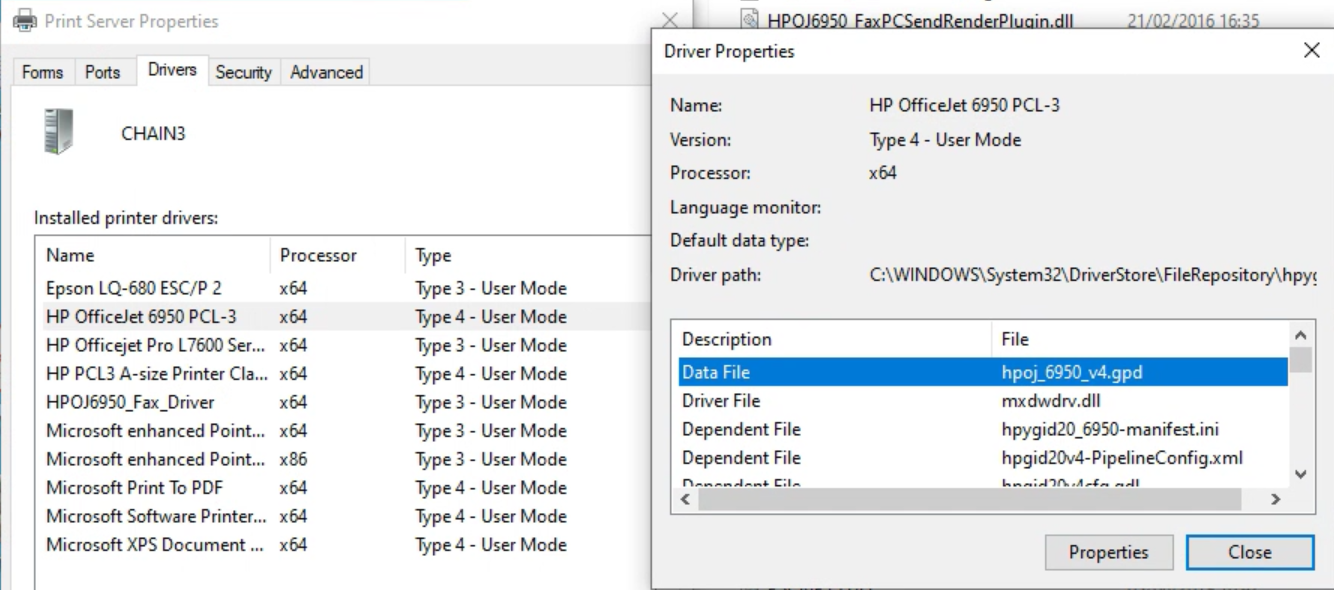The image size is (1334, 590).
Task: Click the printer icon in the title bar
Action: point(22,20)
